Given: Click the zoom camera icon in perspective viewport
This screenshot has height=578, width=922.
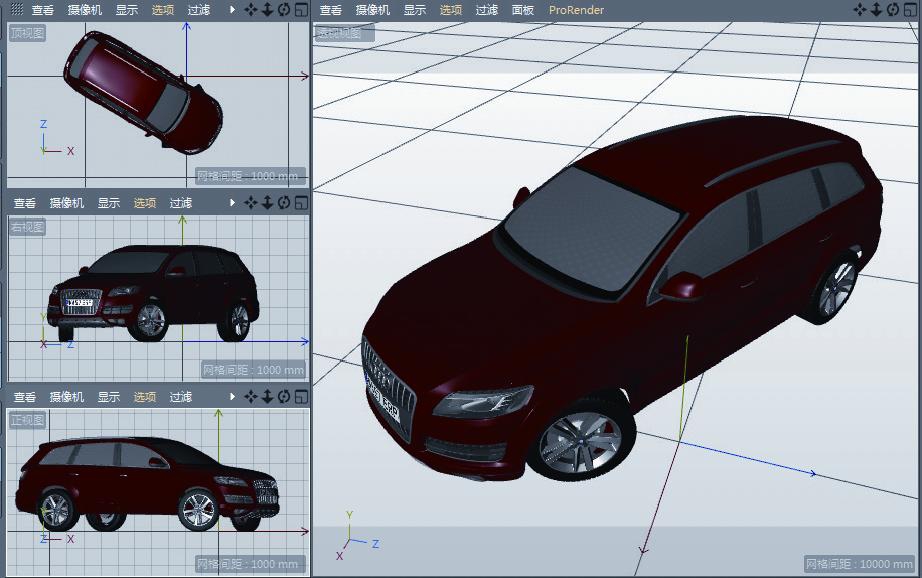Looking at the screenshot, I should click(877, 9).
